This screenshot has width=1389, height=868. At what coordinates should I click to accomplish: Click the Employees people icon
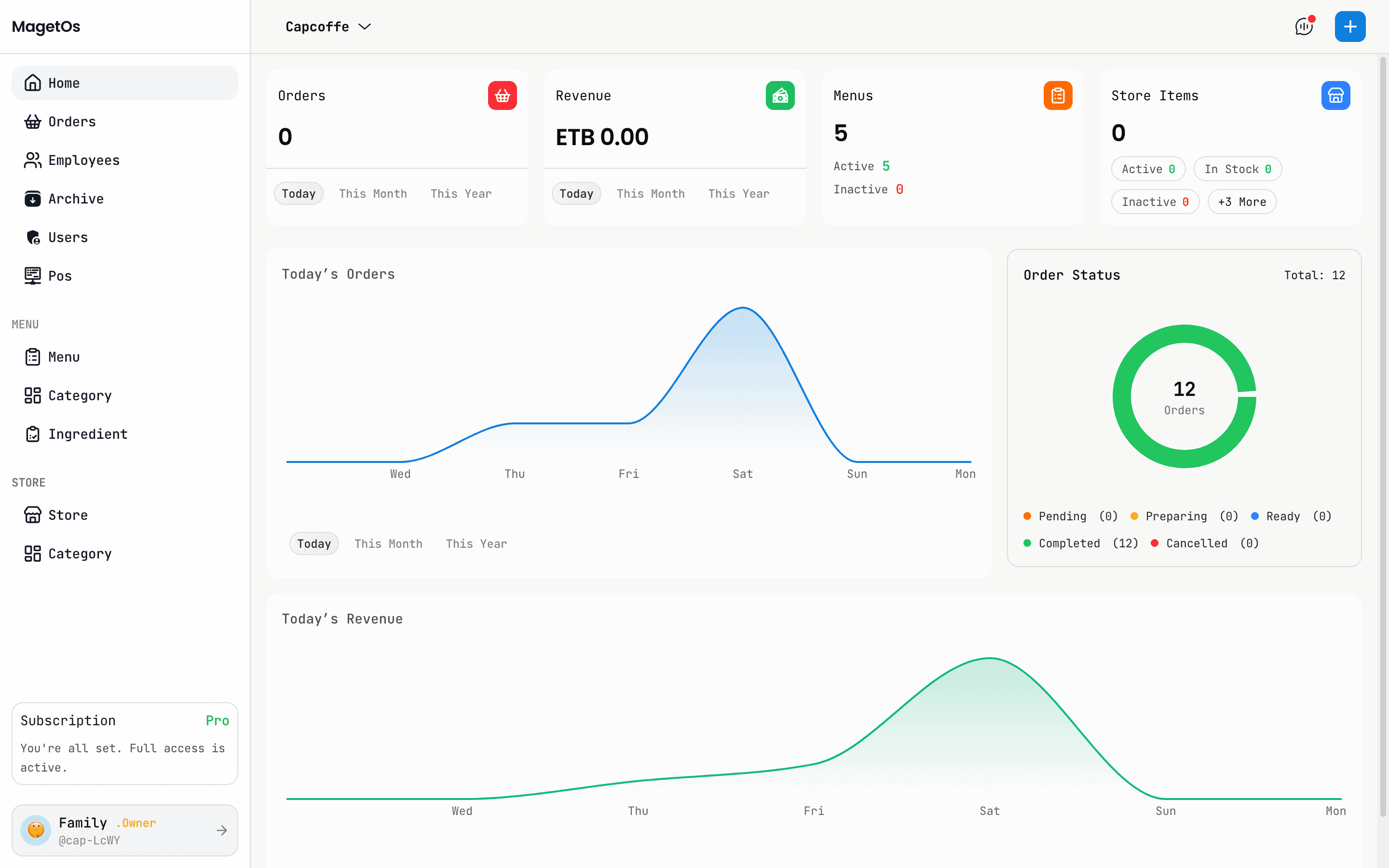[x=33, y=160]
